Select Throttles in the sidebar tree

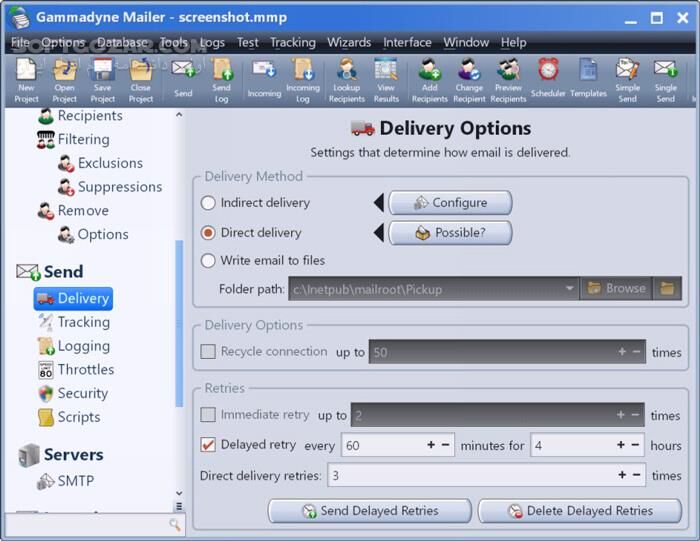85,370
